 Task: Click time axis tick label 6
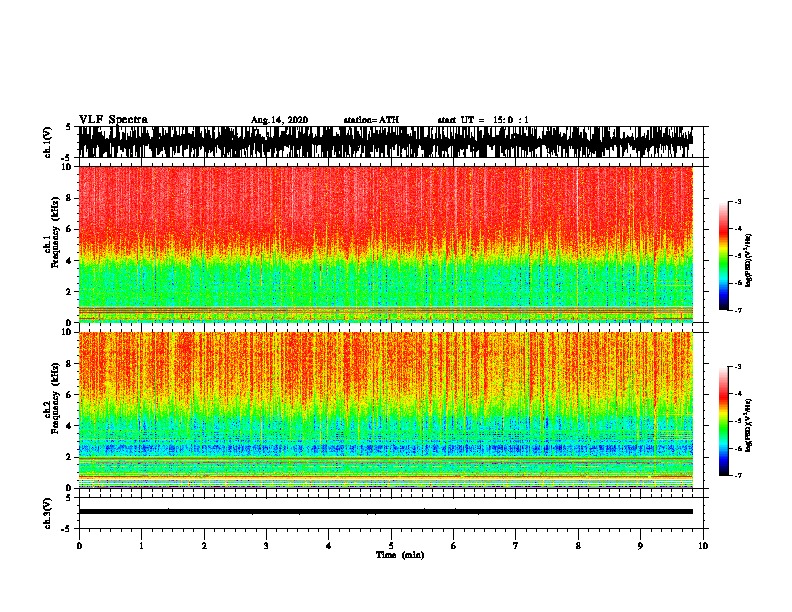(x=454, y=546)
